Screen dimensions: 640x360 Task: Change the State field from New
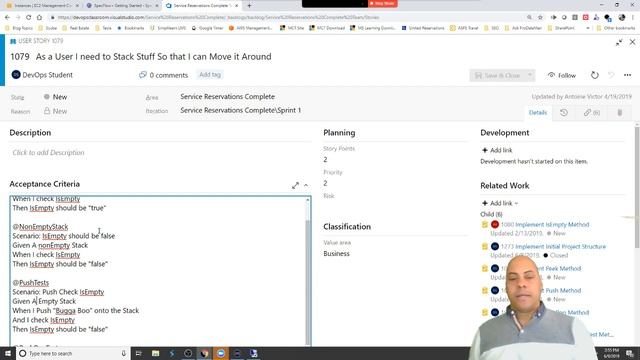click(56, 97)
